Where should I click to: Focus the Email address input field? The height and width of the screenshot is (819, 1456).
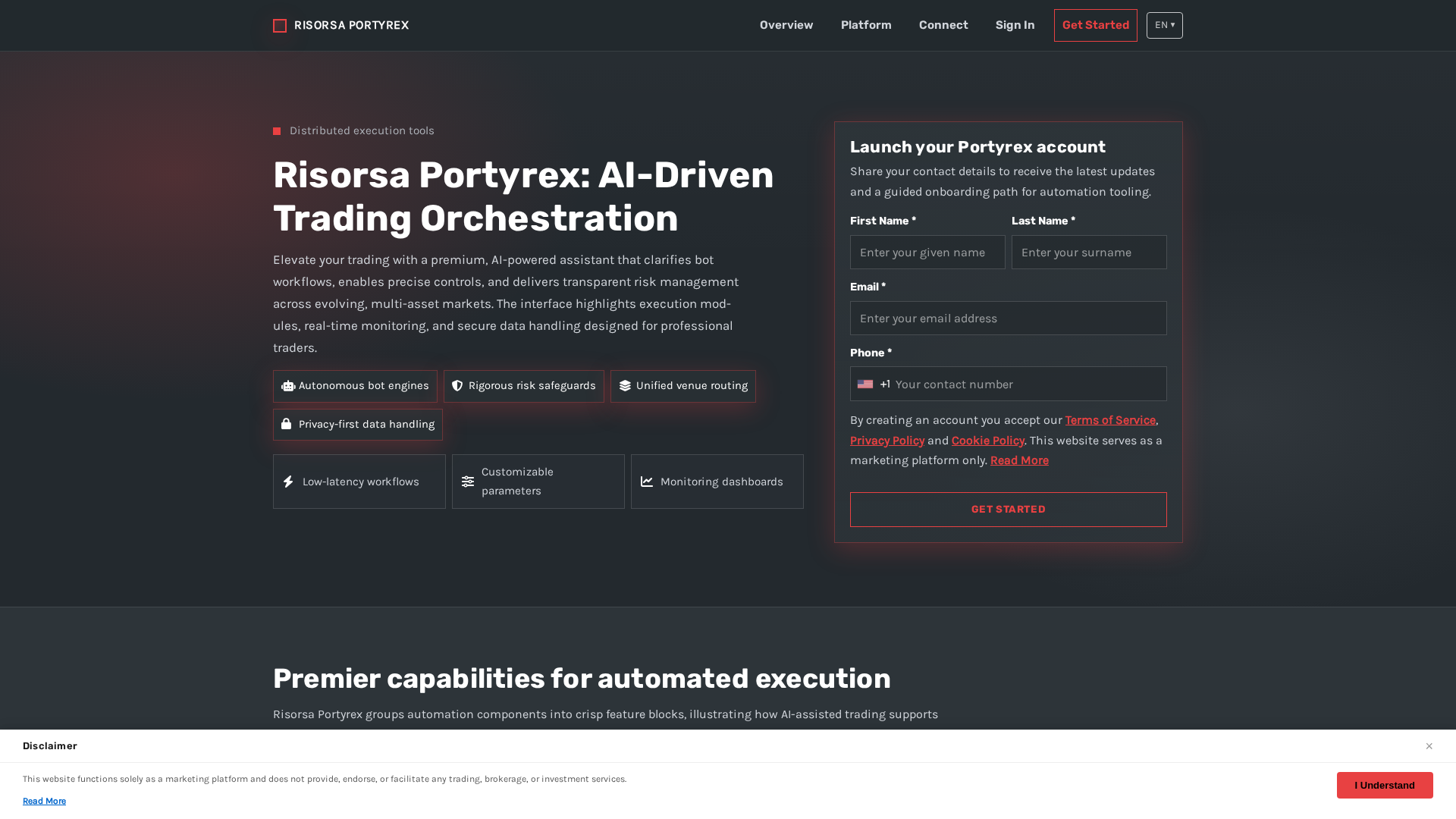1009,318
